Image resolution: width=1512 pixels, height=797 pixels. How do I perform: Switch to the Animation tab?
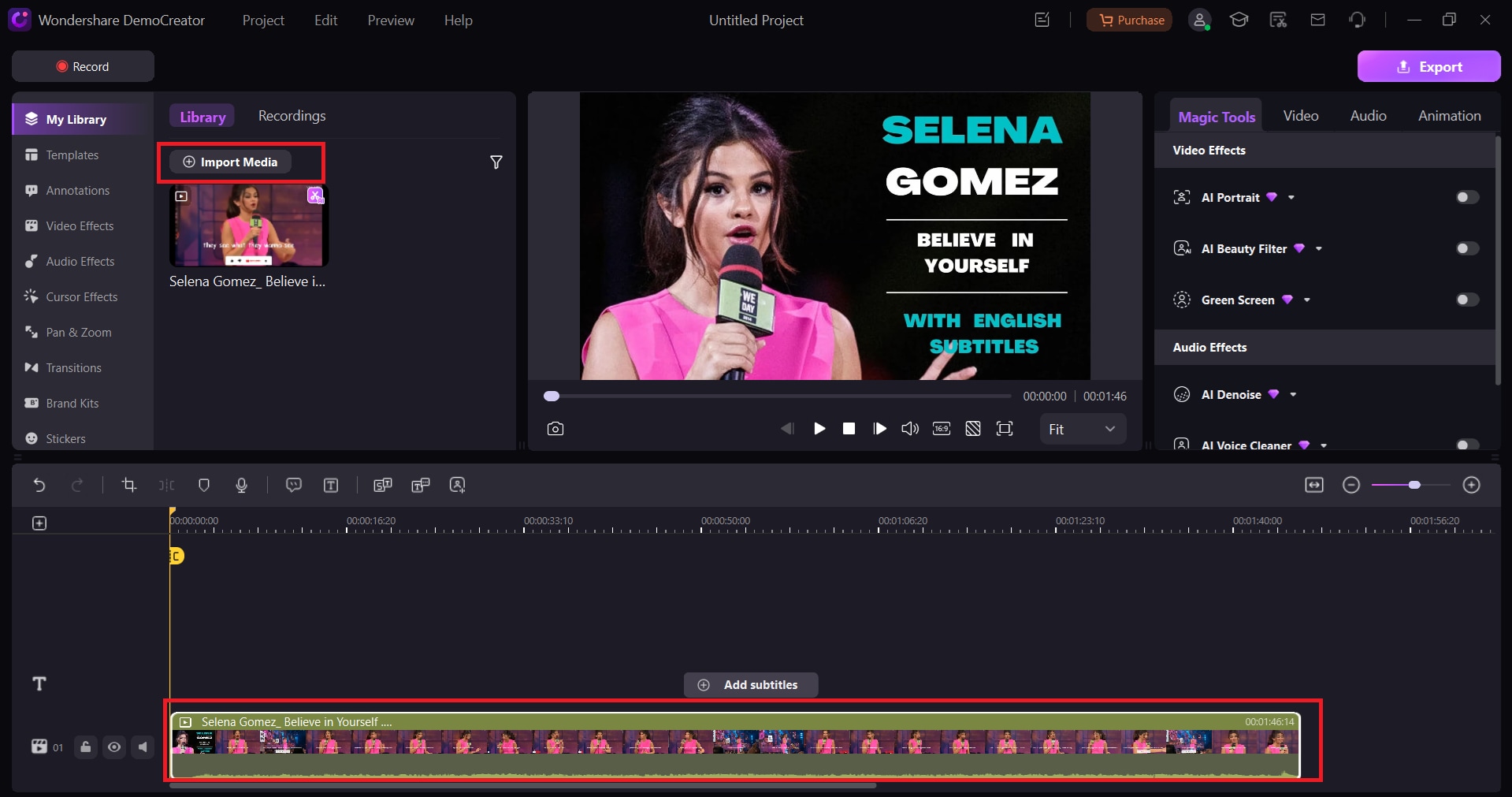tap(1449, 116)
